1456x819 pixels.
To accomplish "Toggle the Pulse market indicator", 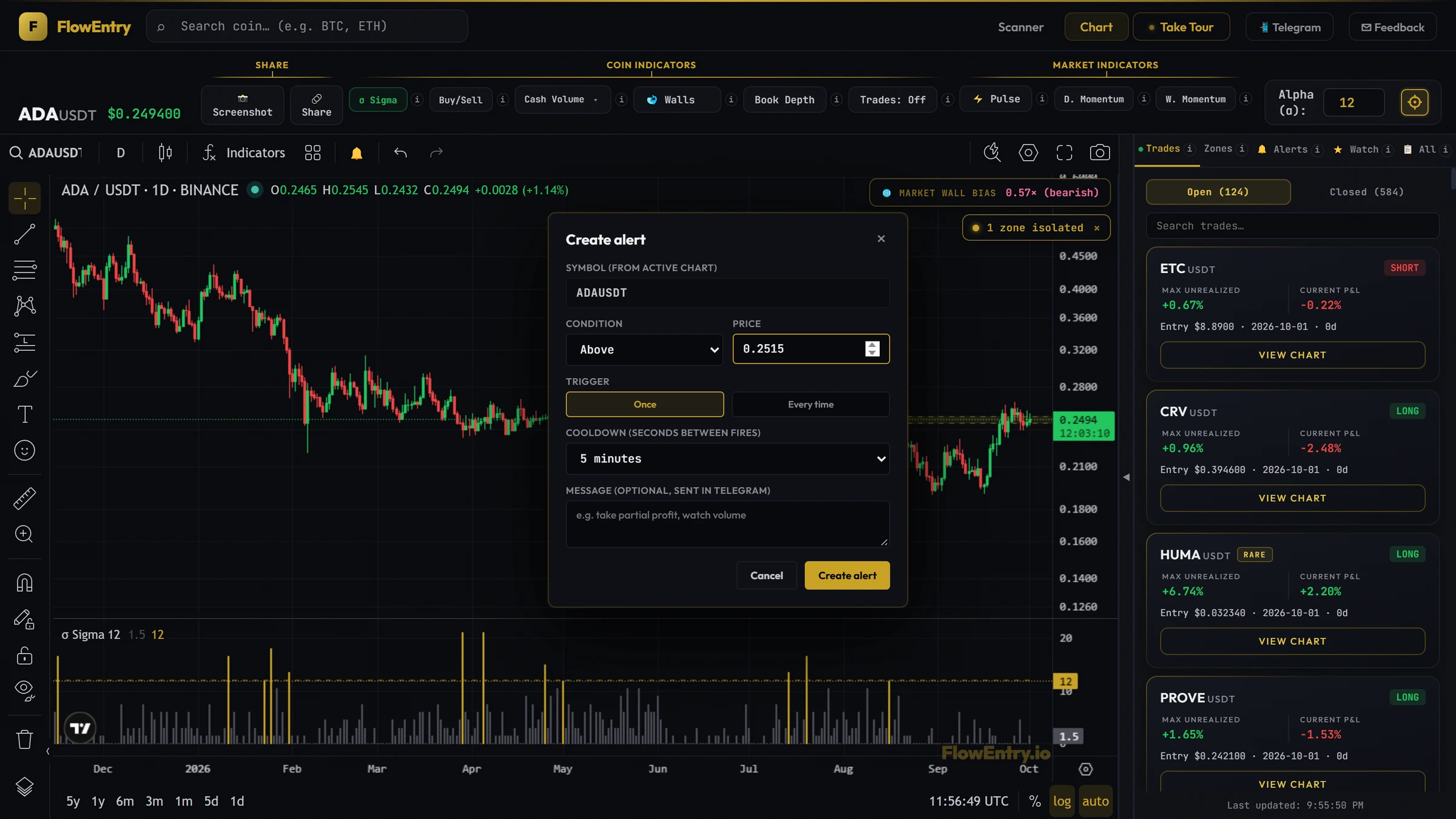I will coord(997,99).
